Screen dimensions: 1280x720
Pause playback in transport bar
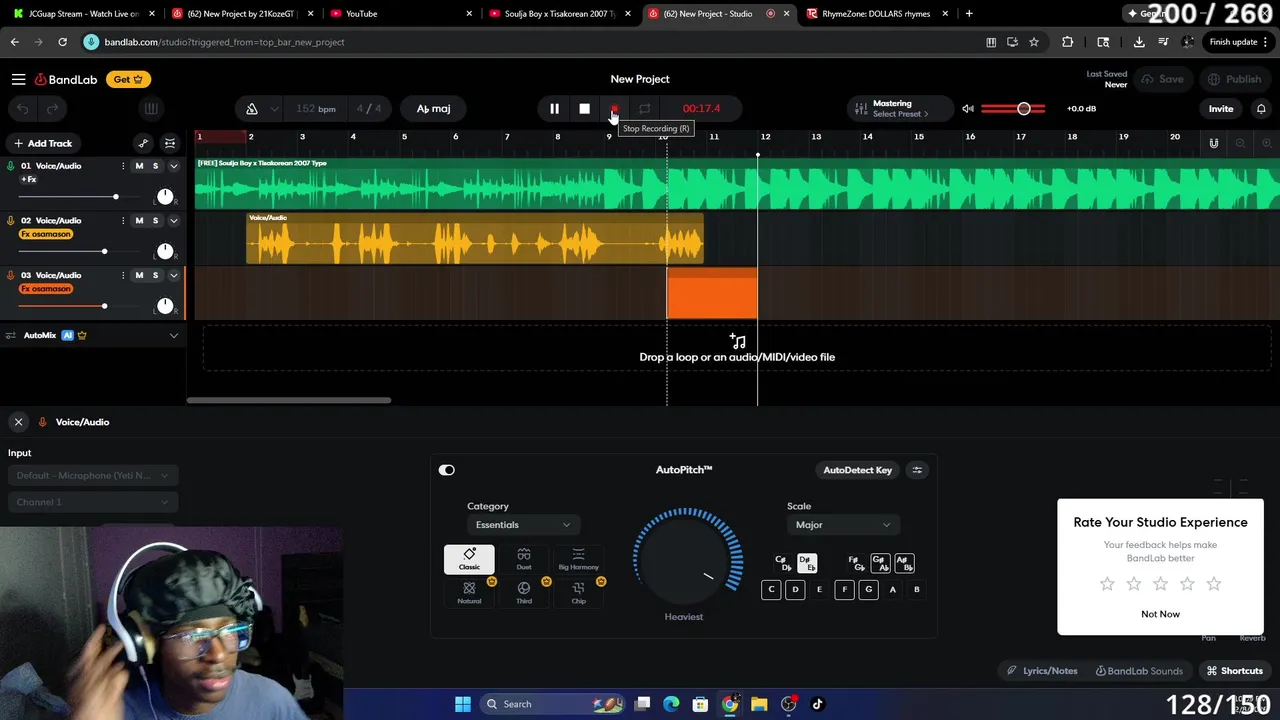point(554,109)
